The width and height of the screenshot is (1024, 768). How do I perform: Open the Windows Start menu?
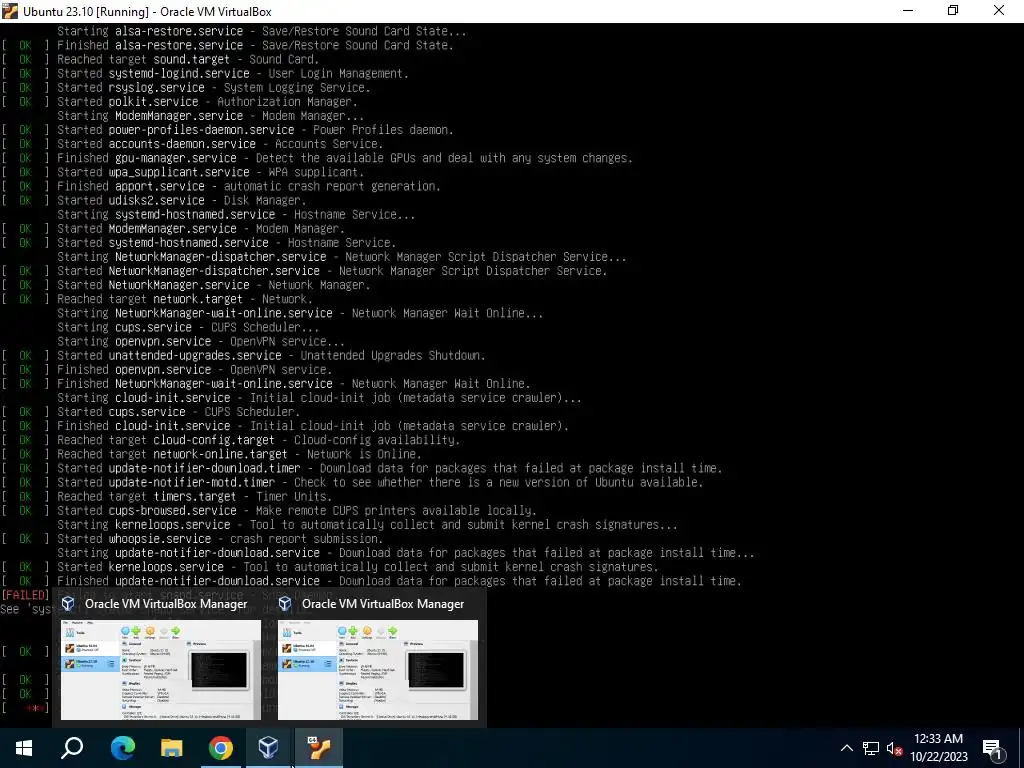24,748
